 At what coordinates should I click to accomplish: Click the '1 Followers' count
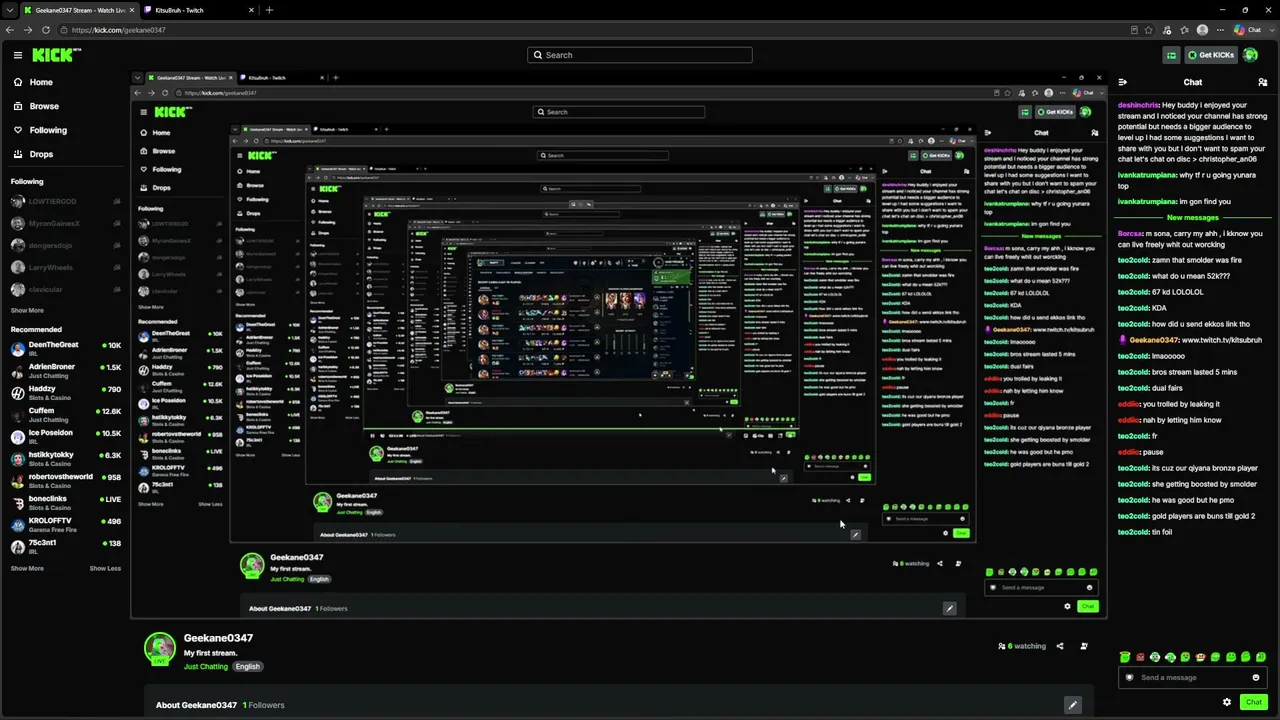pyautogui.click(x=264, y=705)
